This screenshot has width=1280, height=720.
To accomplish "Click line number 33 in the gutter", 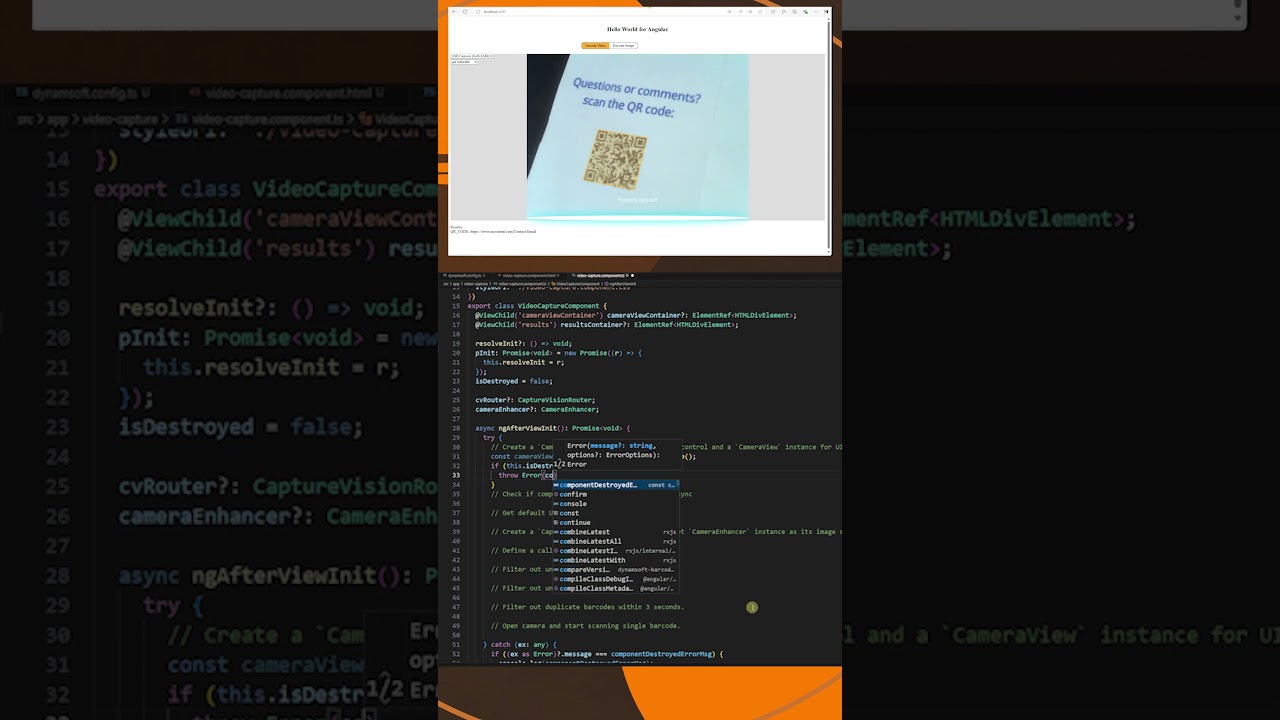I will [456, 475].
